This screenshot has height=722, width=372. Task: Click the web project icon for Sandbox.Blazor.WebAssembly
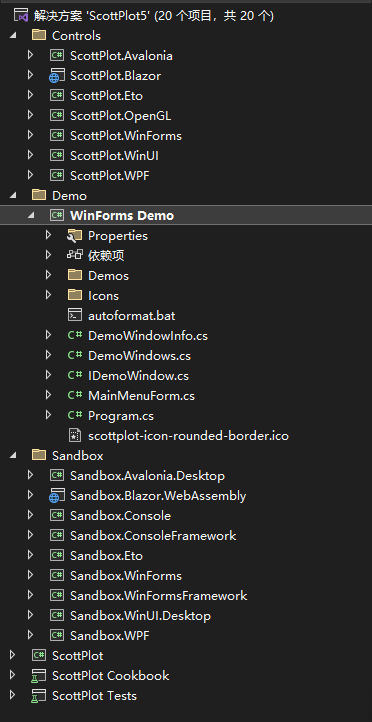[x=57, y=496]
